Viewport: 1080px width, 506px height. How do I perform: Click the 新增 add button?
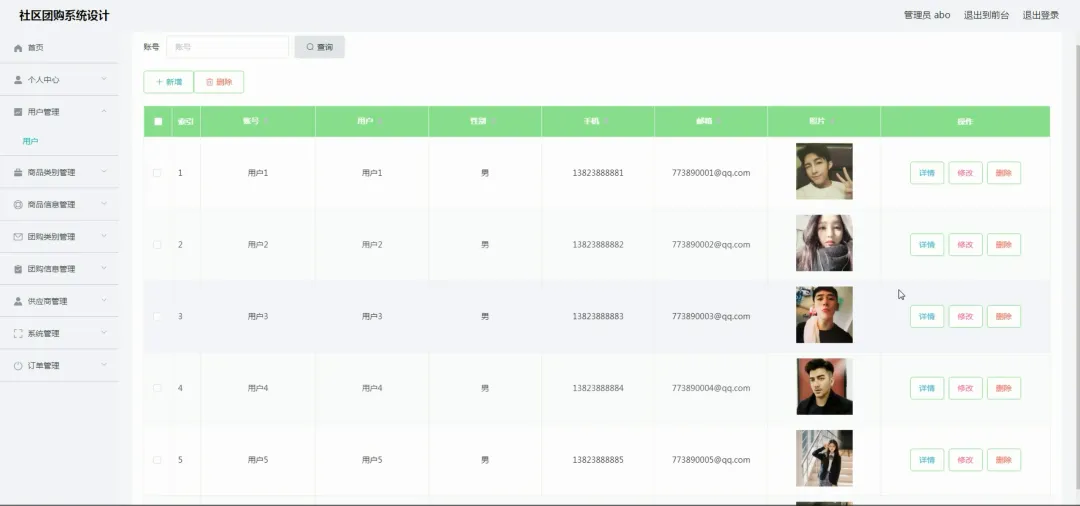169,82
